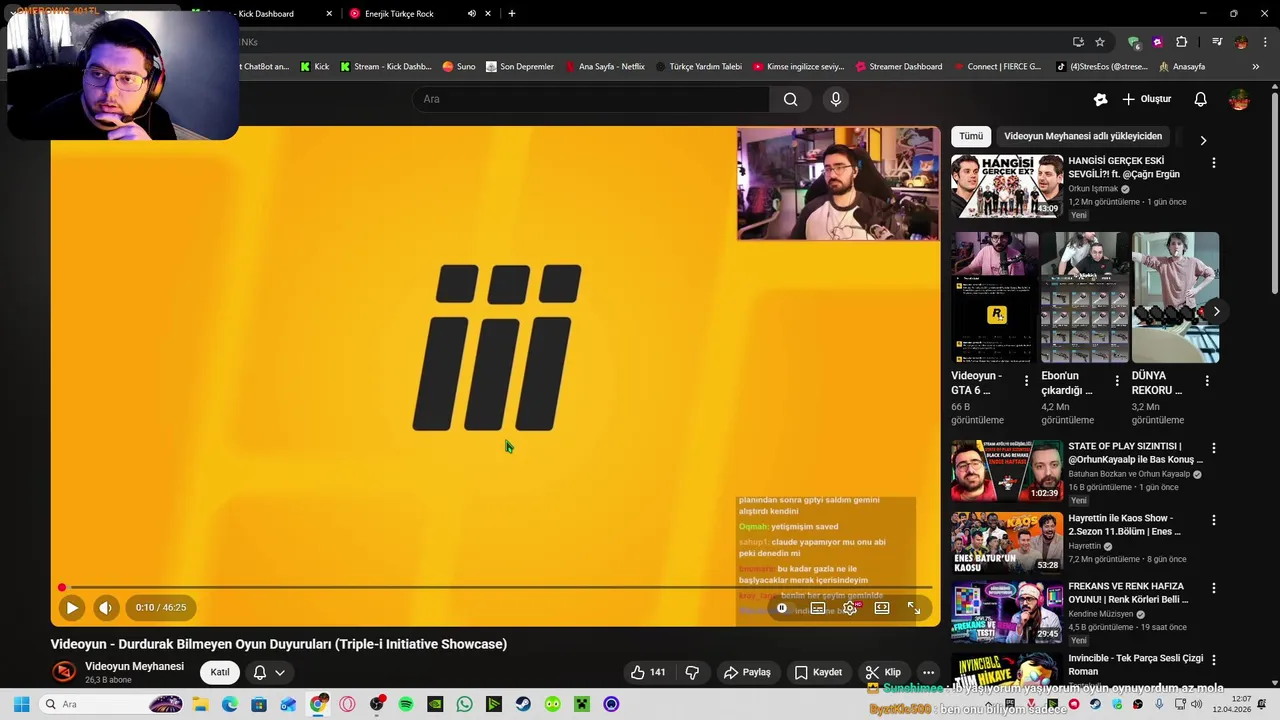Viewport: 1280px width, 720px height.
Task: Open File Explorer from the taskbar
Action: (x=200, y=704)
